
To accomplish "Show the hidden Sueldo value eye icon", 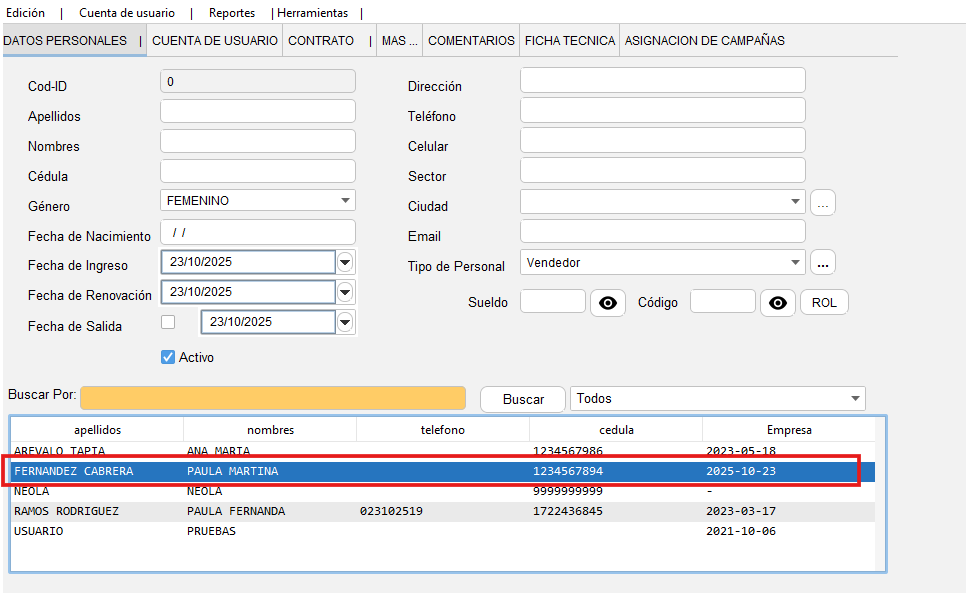I will 608,303.
